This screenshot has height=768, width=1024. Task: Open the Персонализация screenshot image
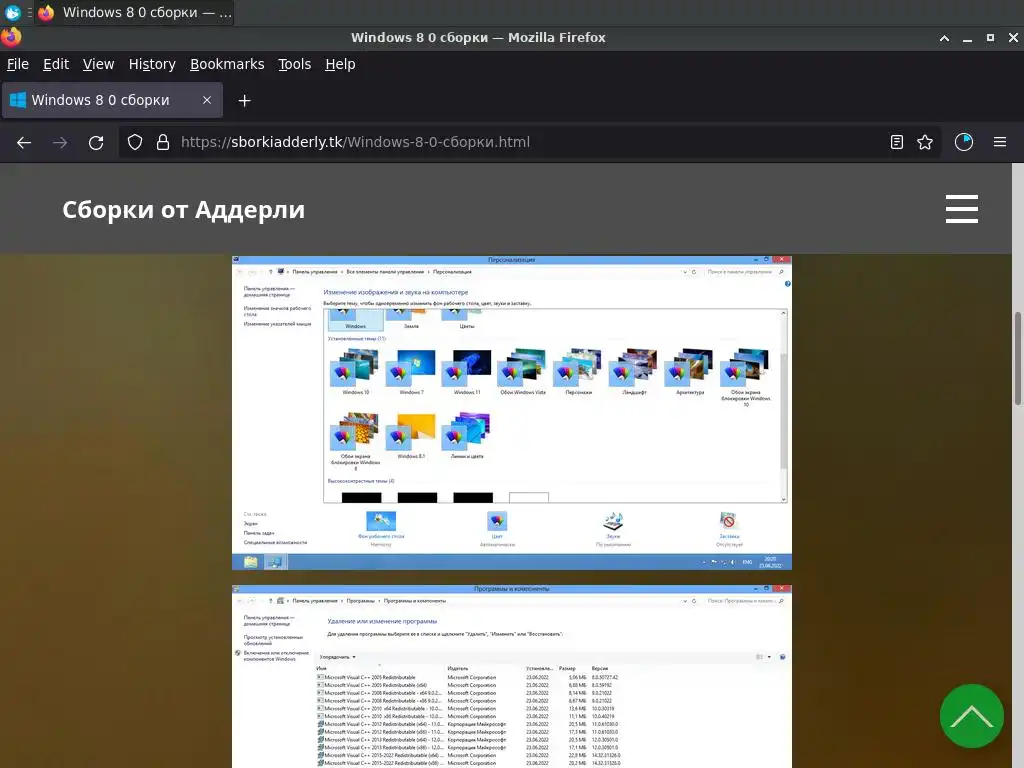(x=512, y=413)
